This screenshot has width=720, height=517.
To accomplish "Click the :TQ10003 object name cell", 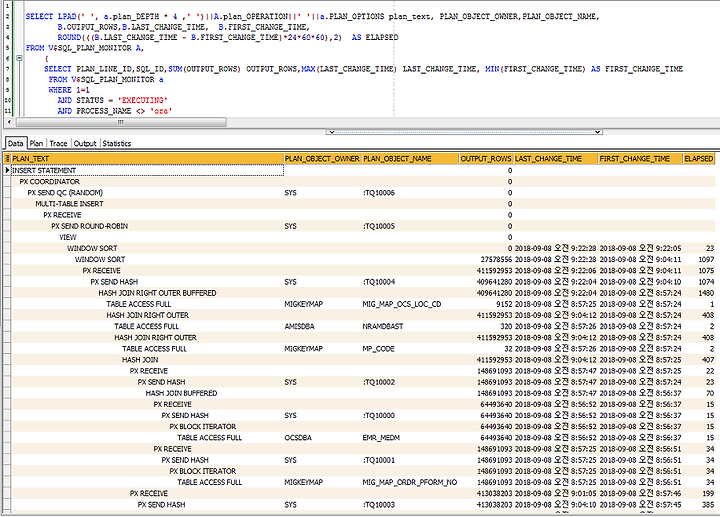I will click(x=411, y=505).
